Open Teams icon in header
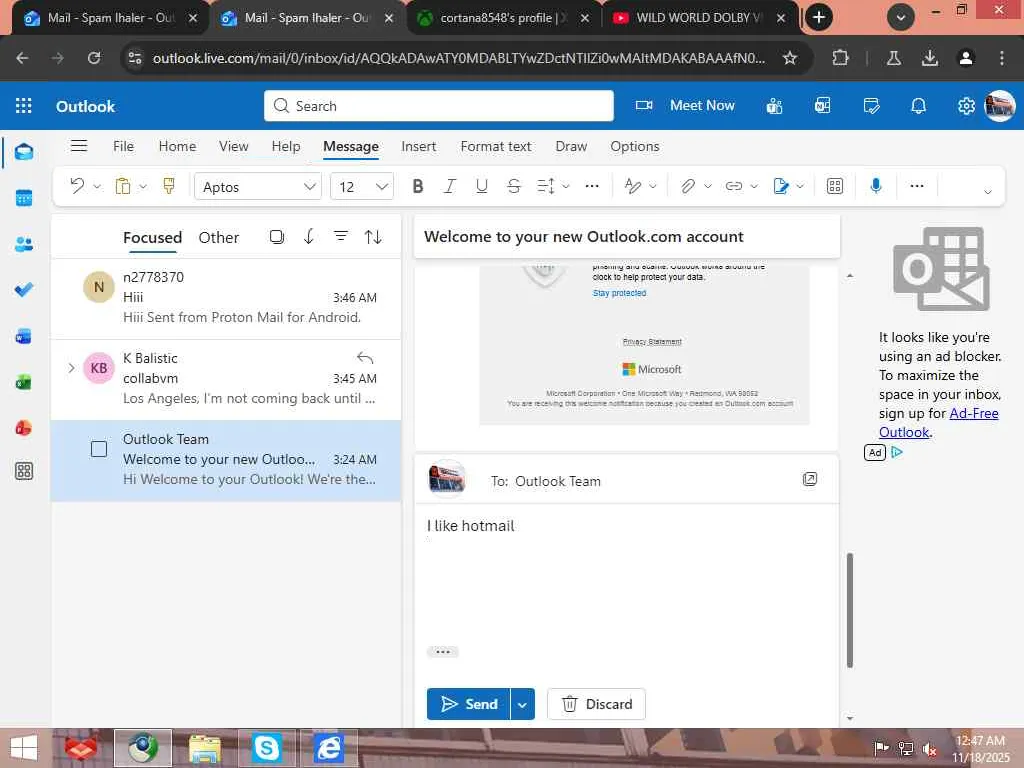Viewport: 1024px width, 768px height. [775, 106]
